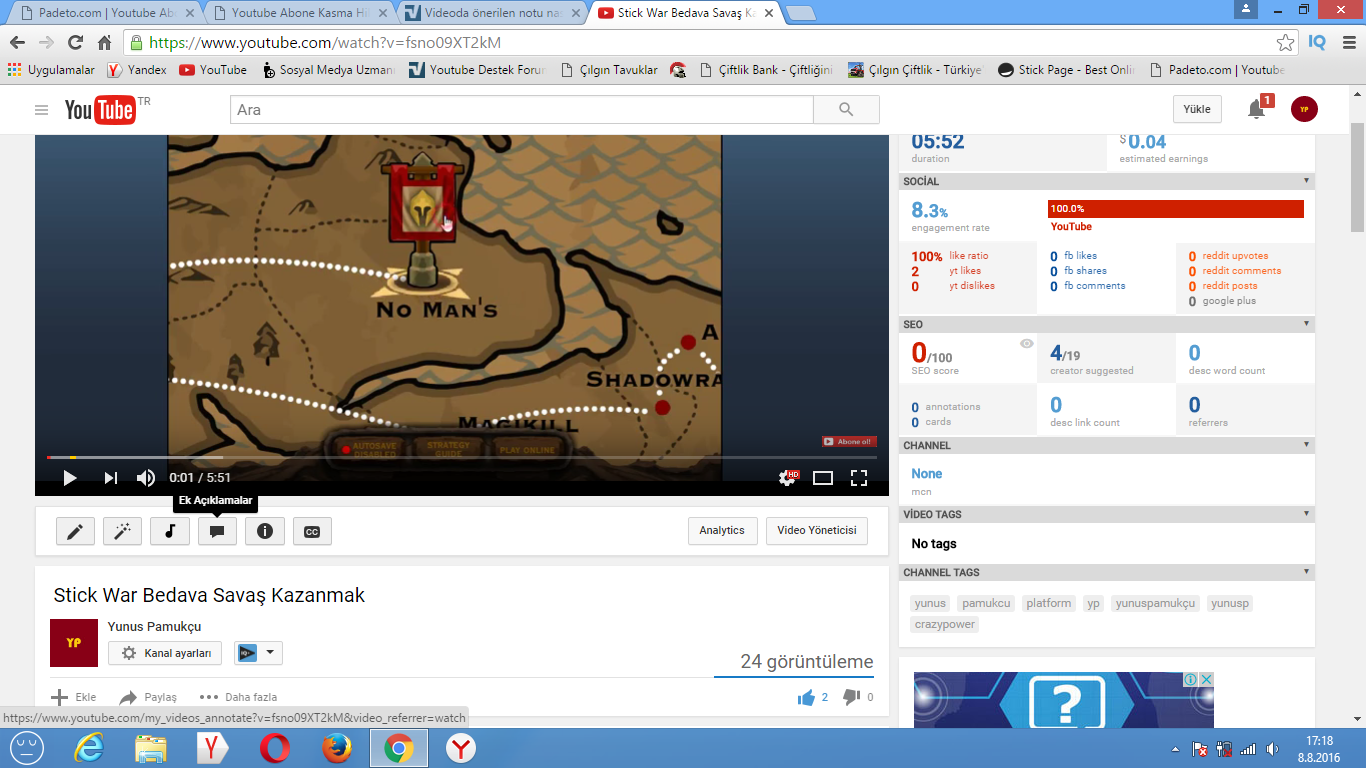Open the Chrome home page button

pos(104,43)
